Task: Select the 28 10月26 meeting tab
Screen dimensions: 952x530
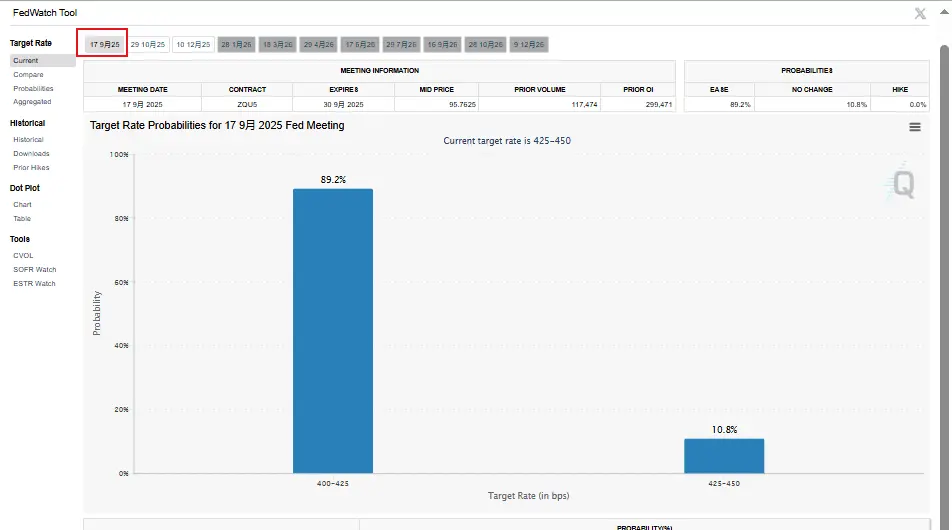Action: [x=486, y=44]
